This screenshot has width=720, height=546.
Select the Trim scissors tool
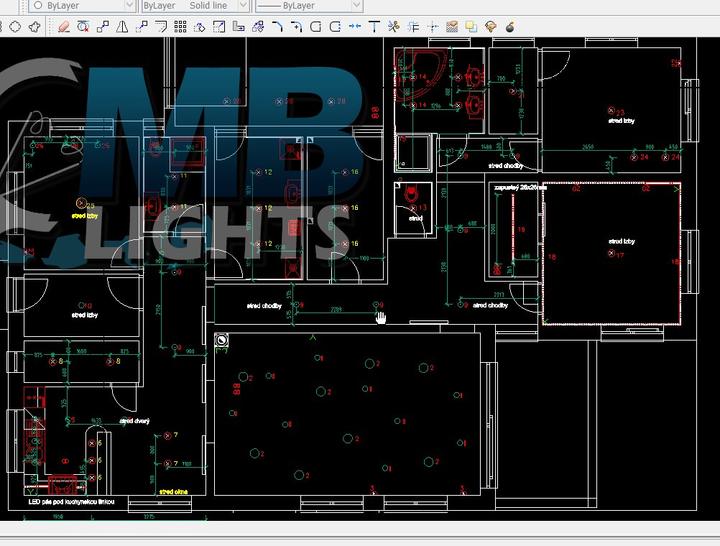pyautogui.click(x=392, y=27)
